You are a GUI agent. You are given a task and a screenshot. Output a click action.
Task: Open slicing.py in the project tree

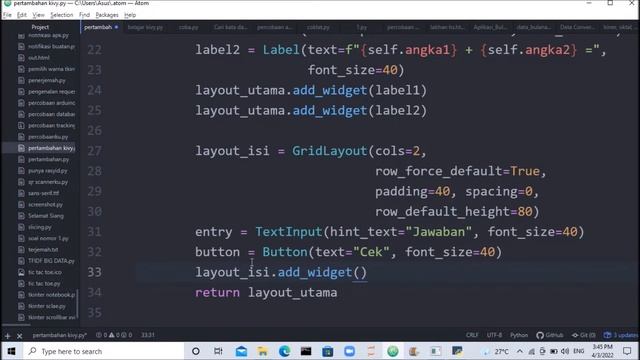click(40, 227)
